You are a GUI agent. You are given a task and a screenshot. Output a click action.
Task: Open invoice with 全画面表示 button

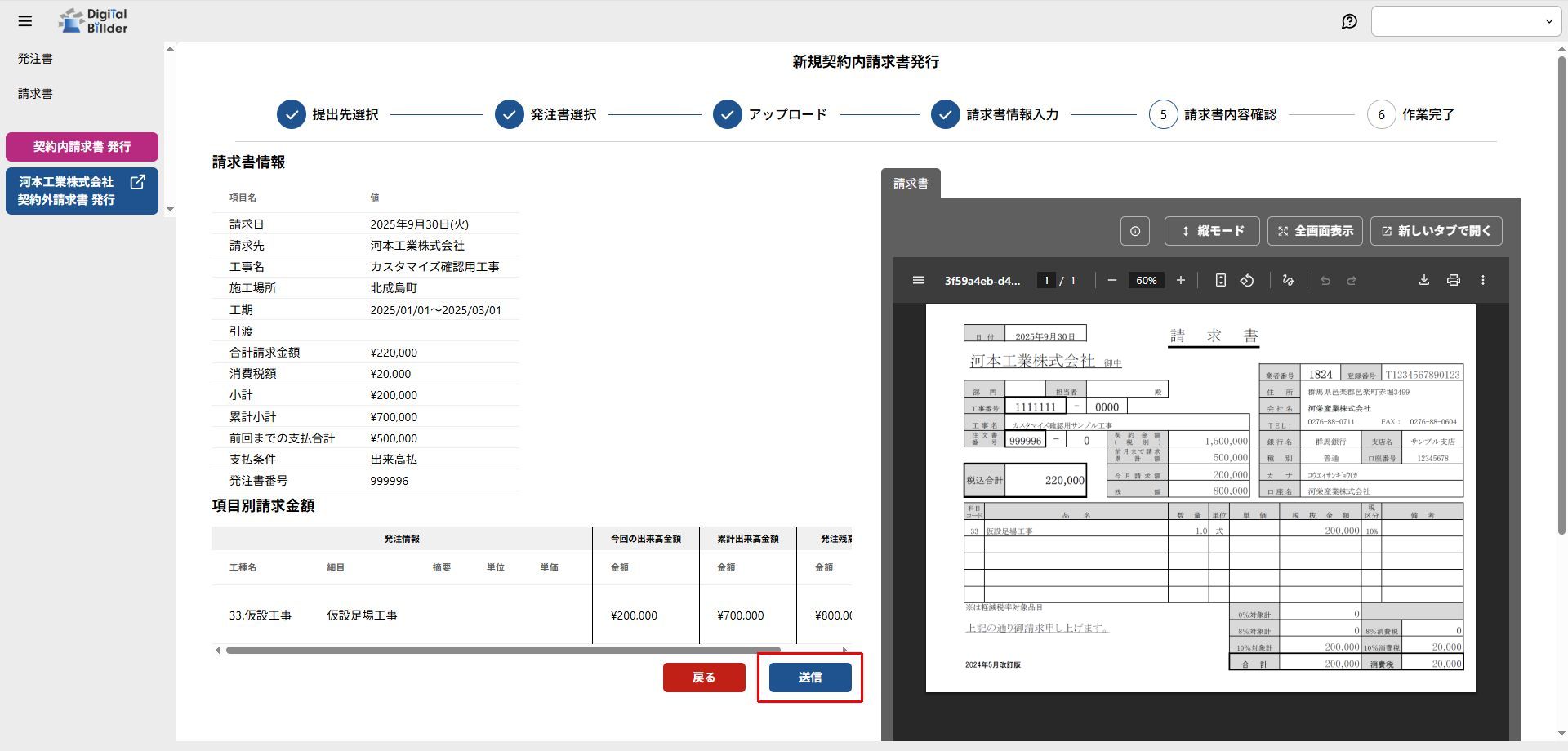[1315, 231]
